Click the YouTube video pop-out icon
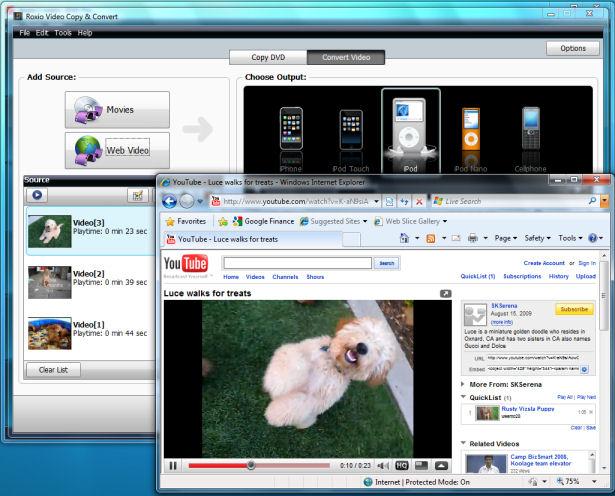 pos(445,293)
